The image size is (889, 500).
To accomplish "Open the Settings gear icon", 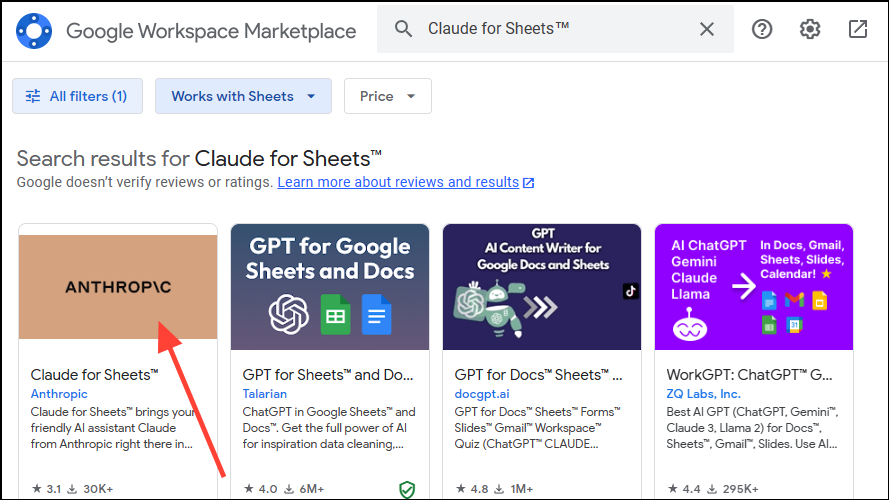I will click(x=810, y=29).
